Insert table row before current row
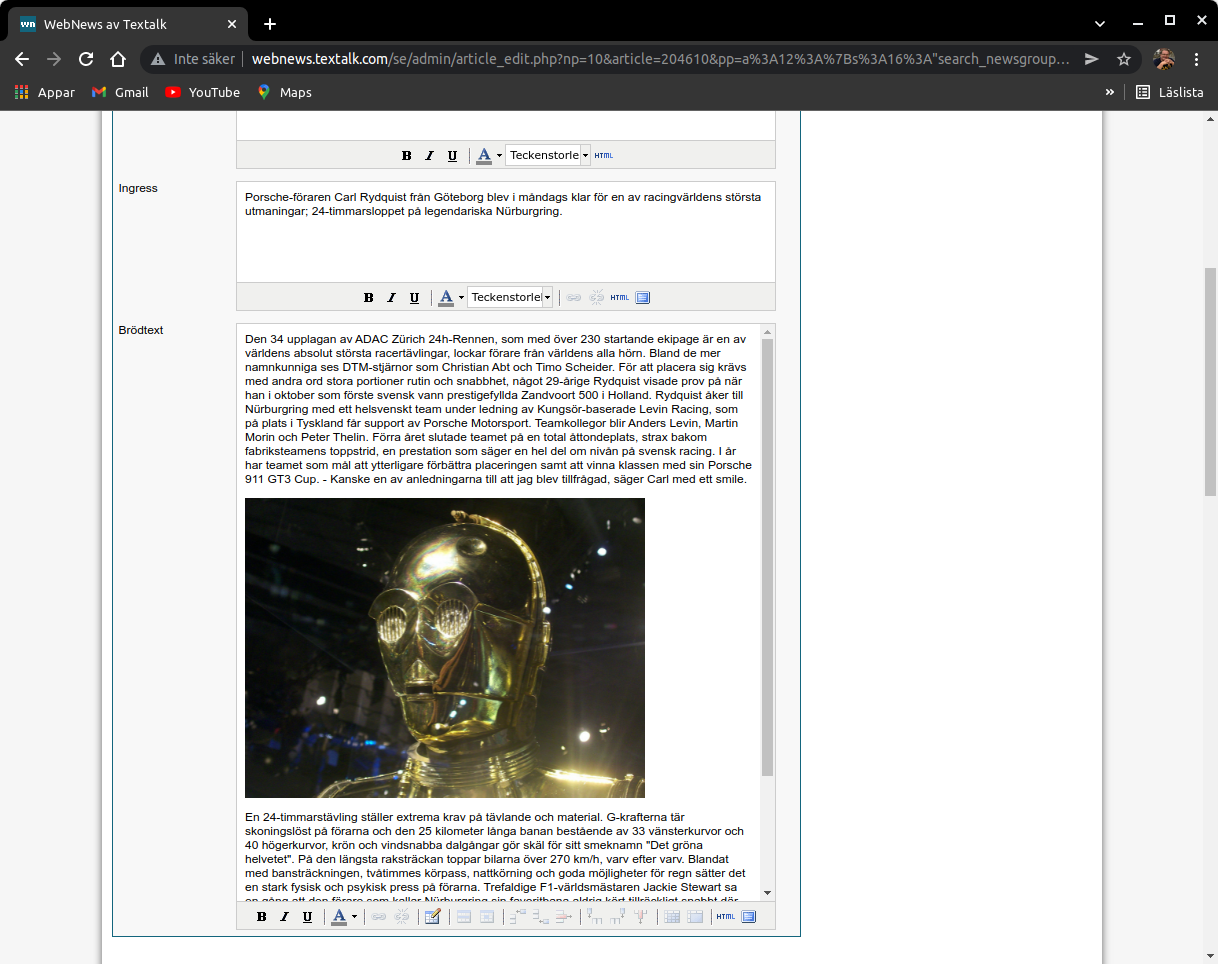This screenshot has width=1218, height=964. point(518,916)
